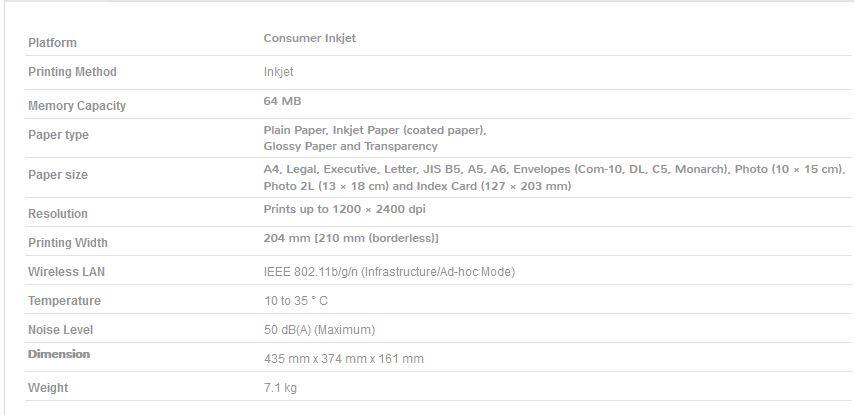Click the Glossy Paper and Transparency text

[350, 146]
